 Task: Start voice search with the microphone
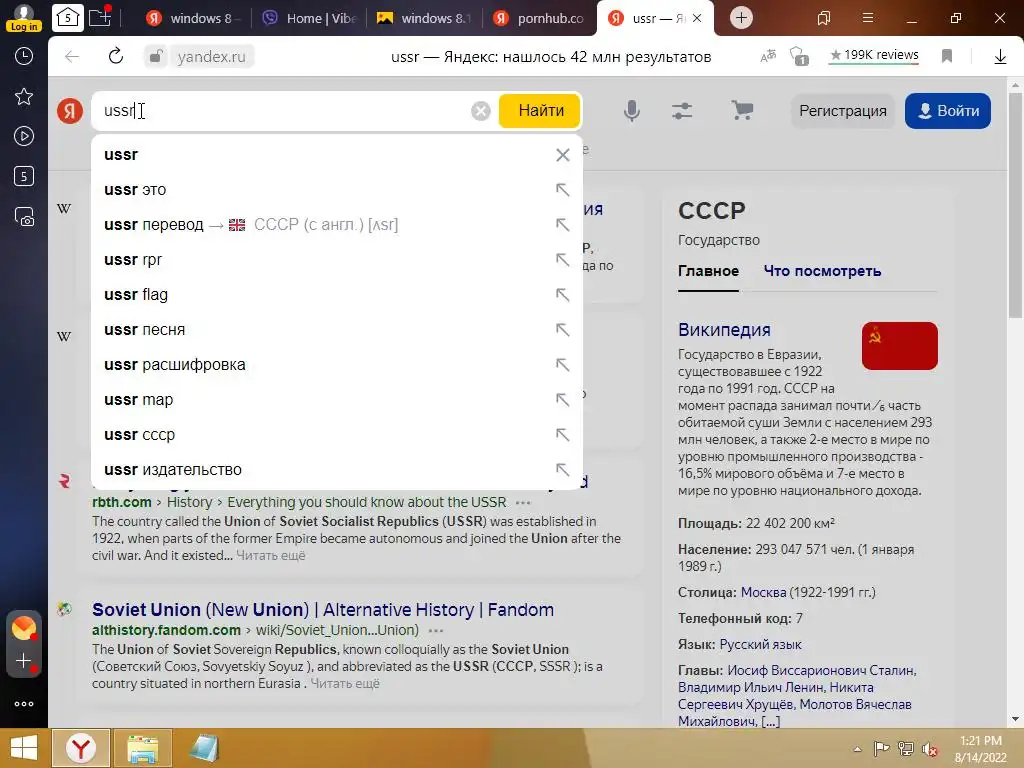632,111
